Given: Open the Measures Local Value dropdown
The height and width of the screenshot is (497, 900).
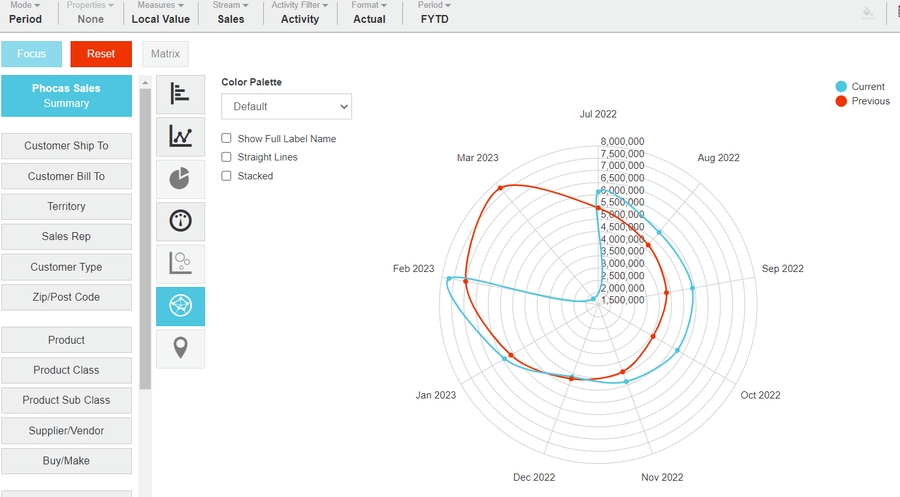Looking at the screenshot, I should click(160, 13).
